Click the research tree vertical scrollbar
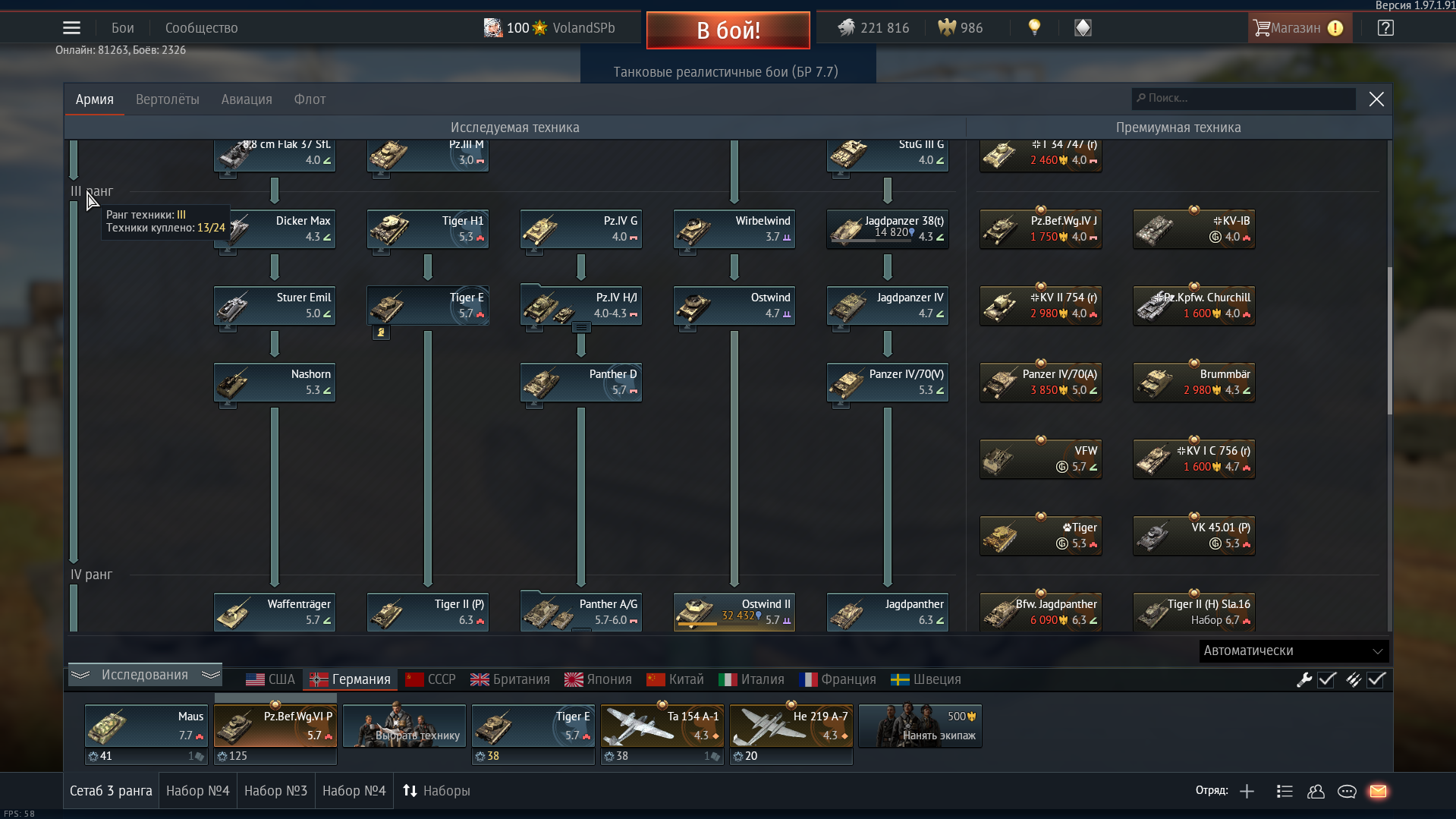Viewport: 1456px width, 819px height. [1389, 341]
